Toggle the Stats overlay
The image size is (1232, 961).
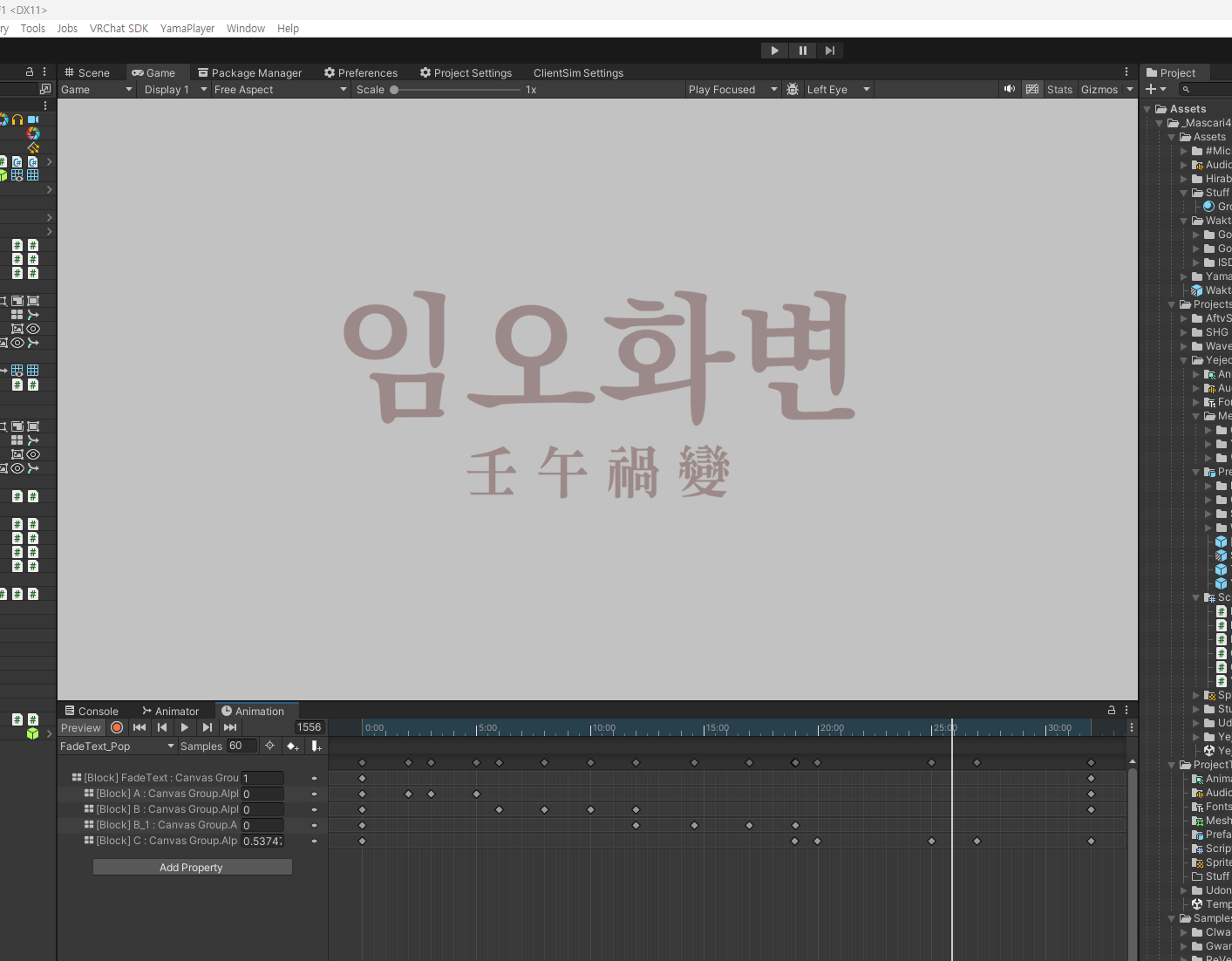point(1059,89)
